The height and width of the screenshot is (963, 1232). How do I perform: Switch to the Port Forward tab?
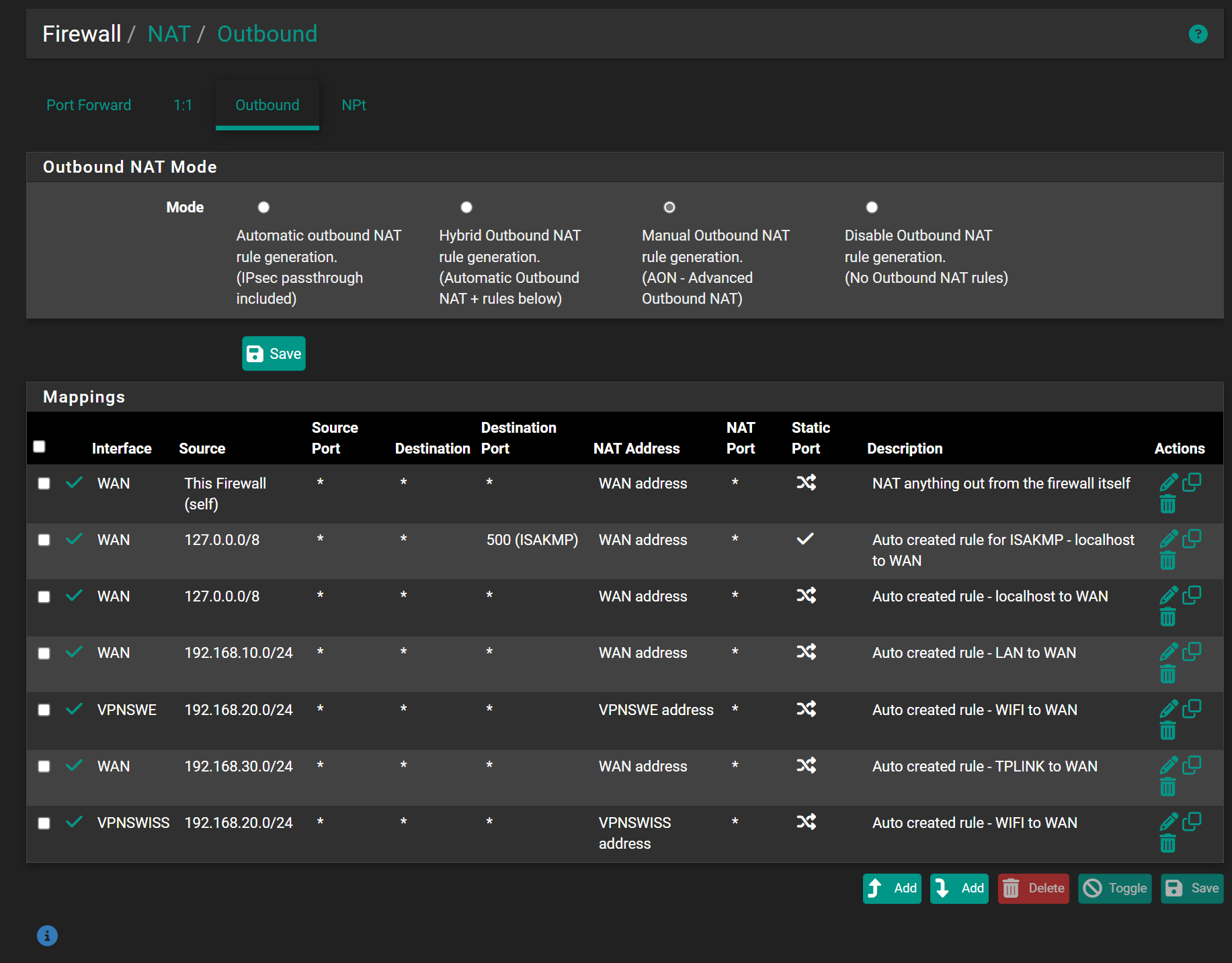pyautogui.click(x=89, y=105)
